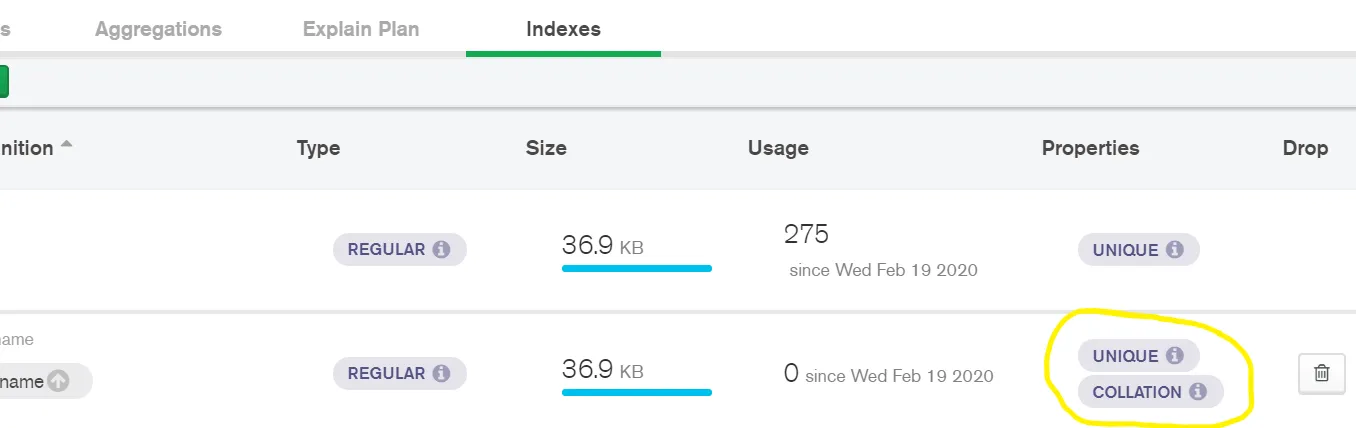This screenshot has height=428, width=1356.
Task: Click info icon on first row's UNIQUE badge
Action: point(1175,250)
